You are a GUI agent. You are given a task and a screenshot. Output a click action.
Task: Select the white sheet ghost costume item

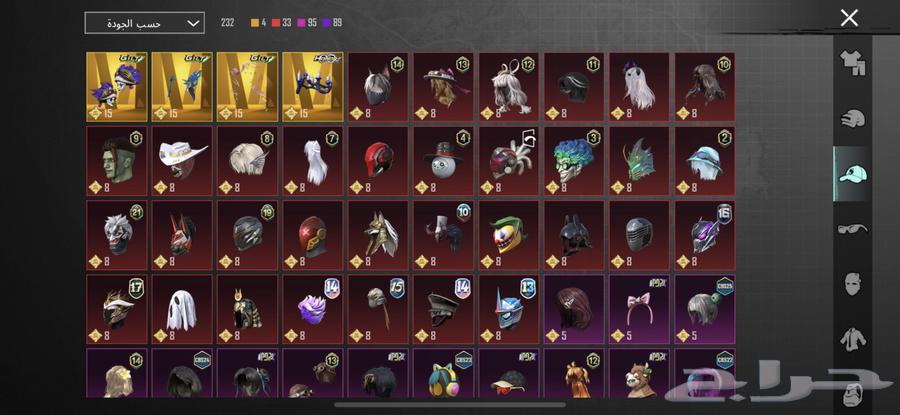point(182,309)
